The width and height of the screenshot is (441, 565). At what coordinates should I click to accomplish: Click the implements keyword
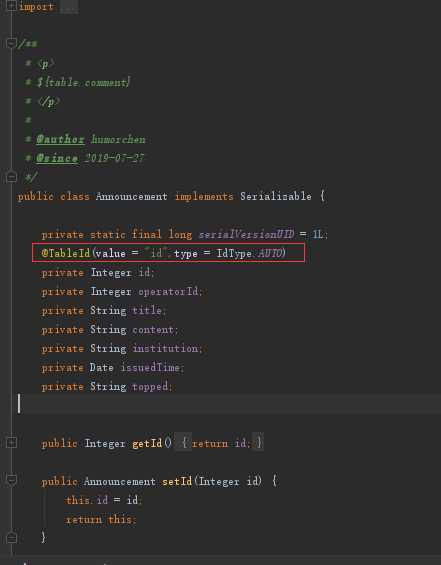pos(204,196)
